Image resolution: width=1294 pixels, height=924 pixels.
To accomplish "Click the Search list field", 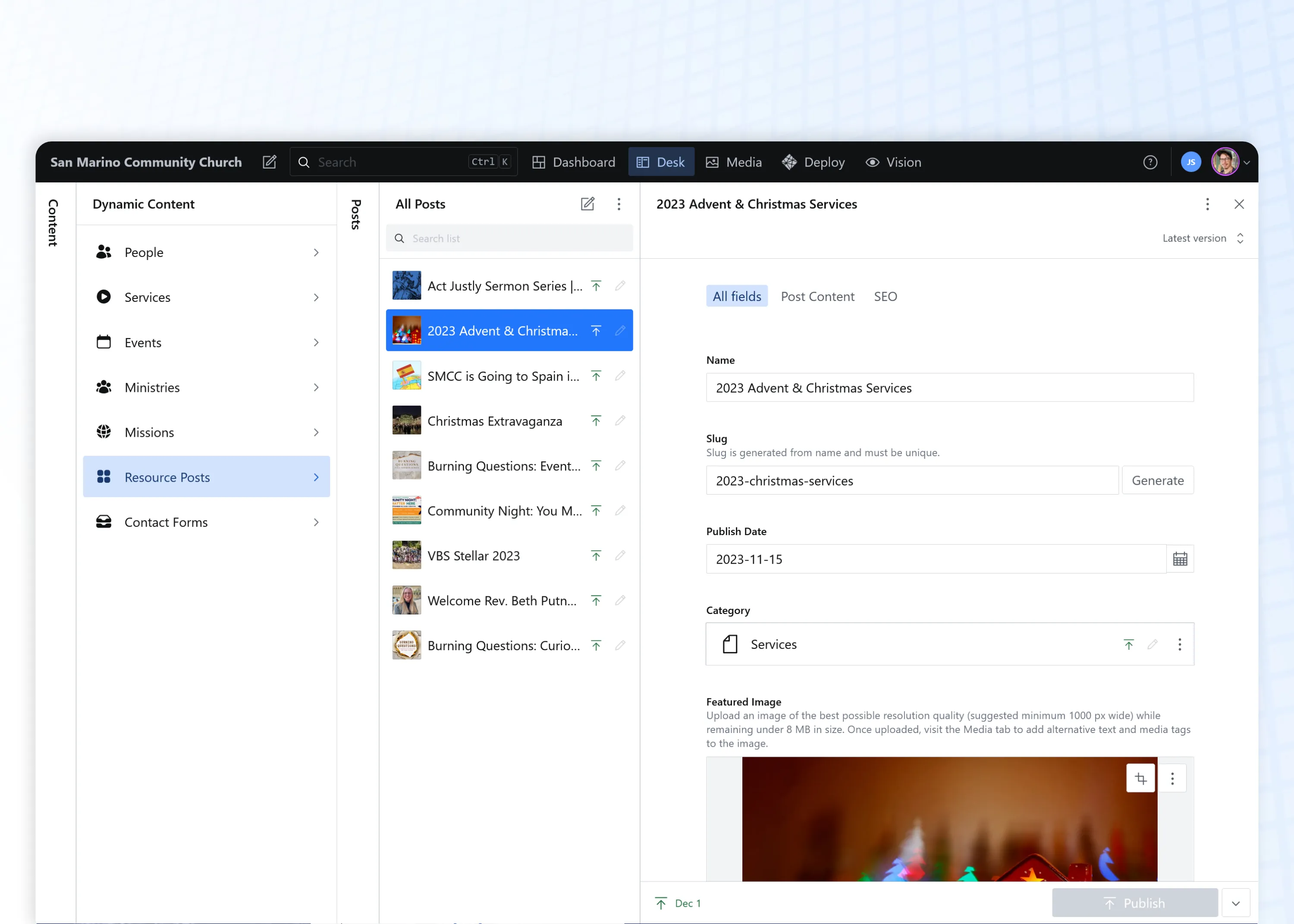I will click(x=509, y=238).
